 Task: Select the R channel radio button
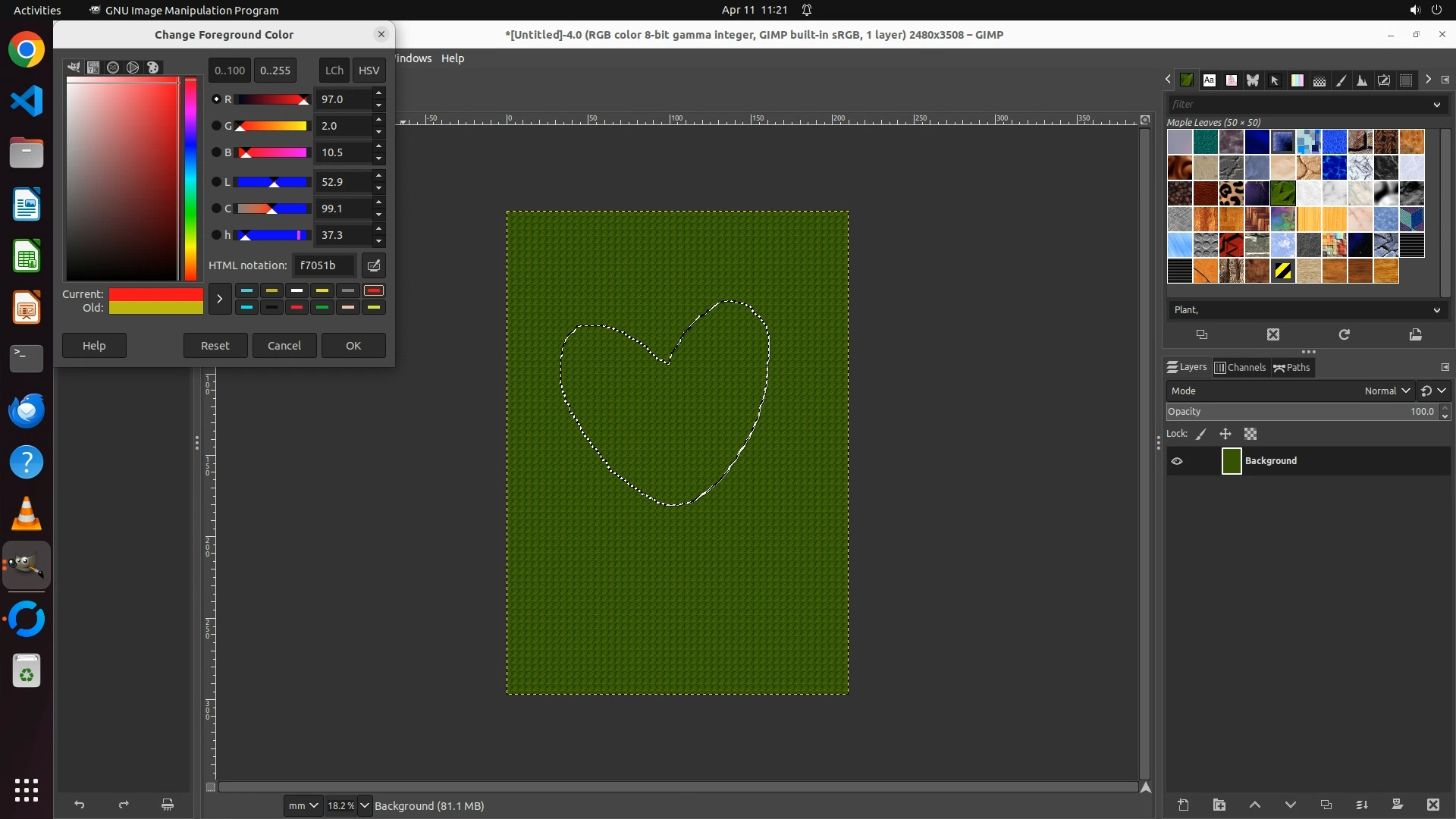click(216, 99)
